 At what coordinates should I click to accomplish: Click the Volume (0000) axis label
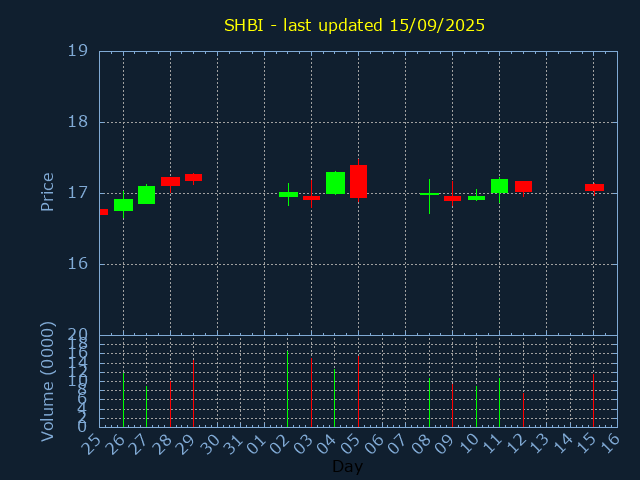click(x=47, y=382)
